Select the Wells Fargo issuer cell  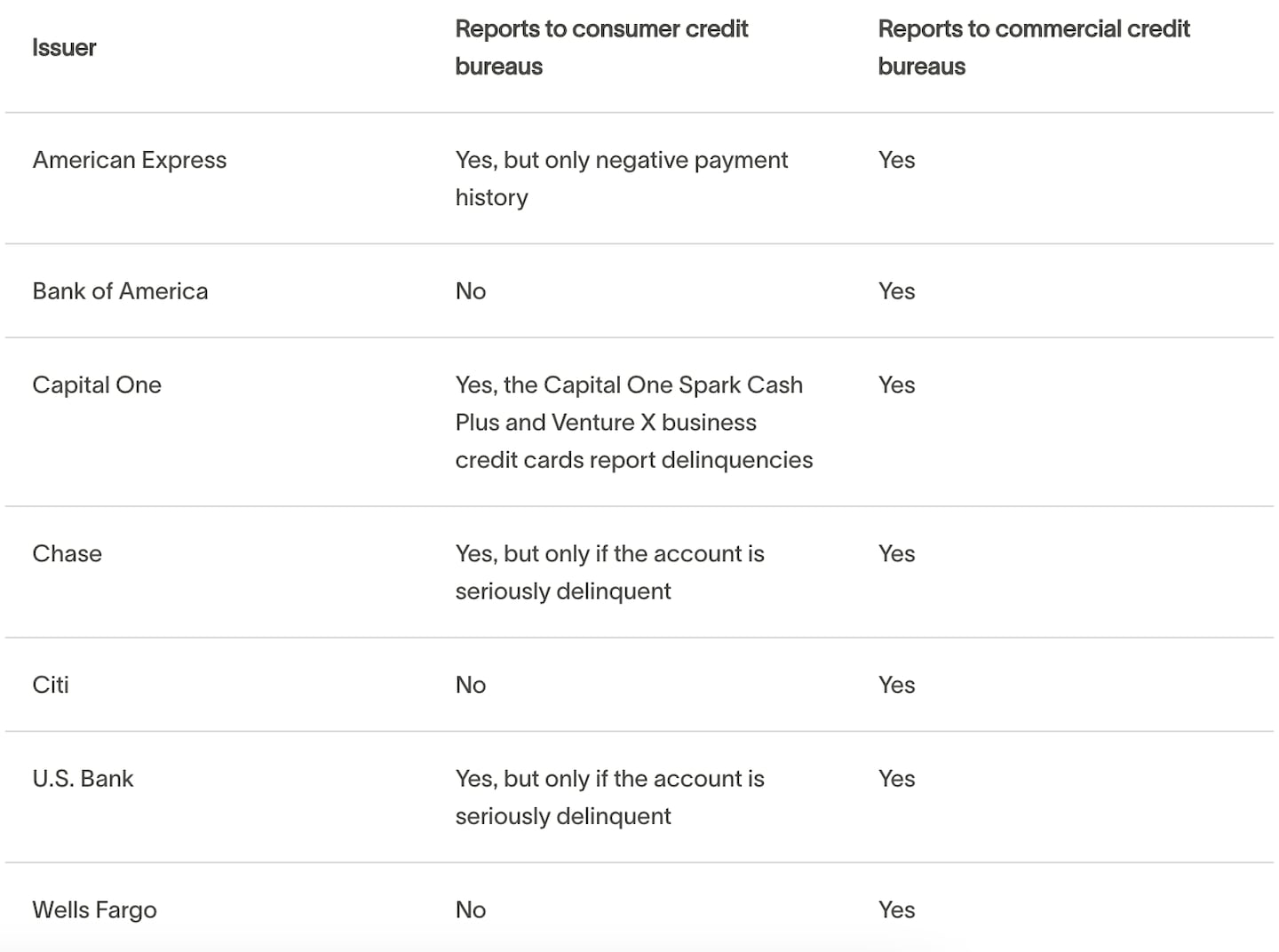[94, 909]
